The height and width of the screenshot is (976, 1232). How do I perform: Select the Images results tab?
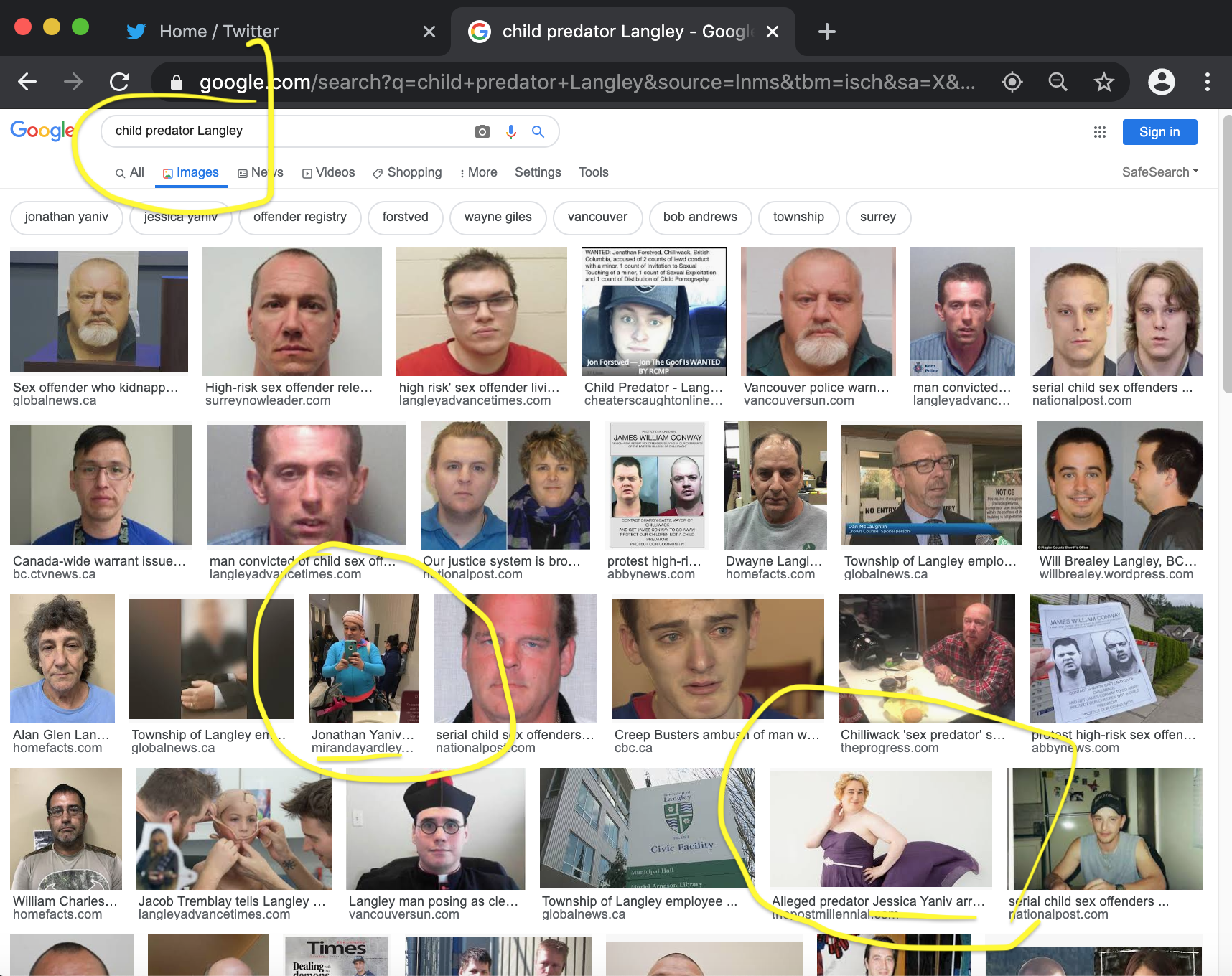(191, 172)
